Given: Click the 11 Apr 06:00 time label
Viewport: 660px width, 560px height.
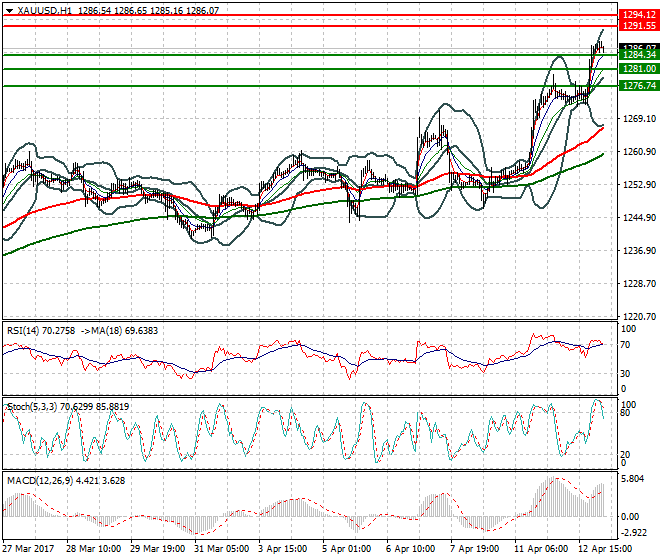Looking at the screenshot, I should click(541, 549).
